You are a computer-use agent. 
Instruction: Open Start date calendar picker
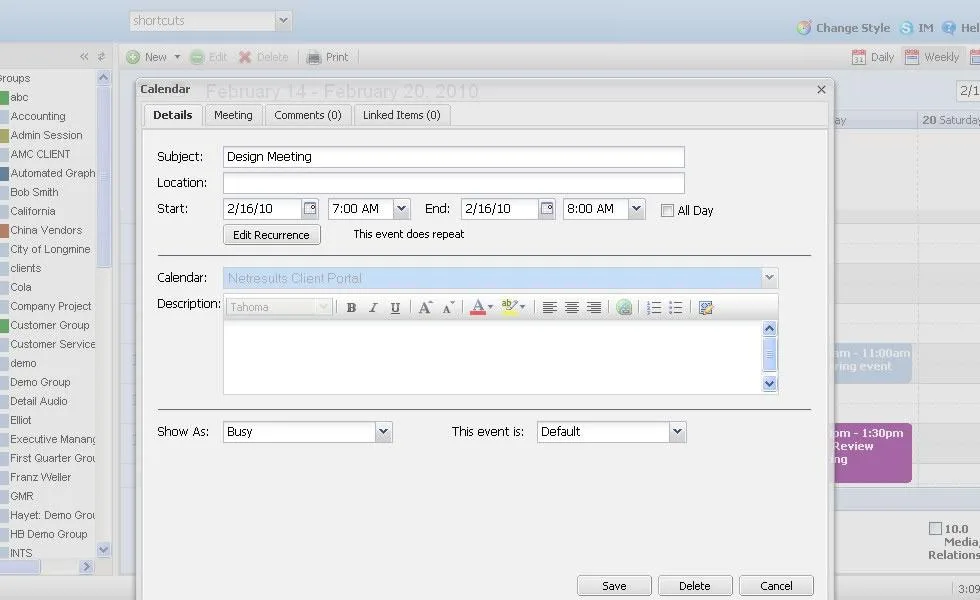tap(310, 209)
